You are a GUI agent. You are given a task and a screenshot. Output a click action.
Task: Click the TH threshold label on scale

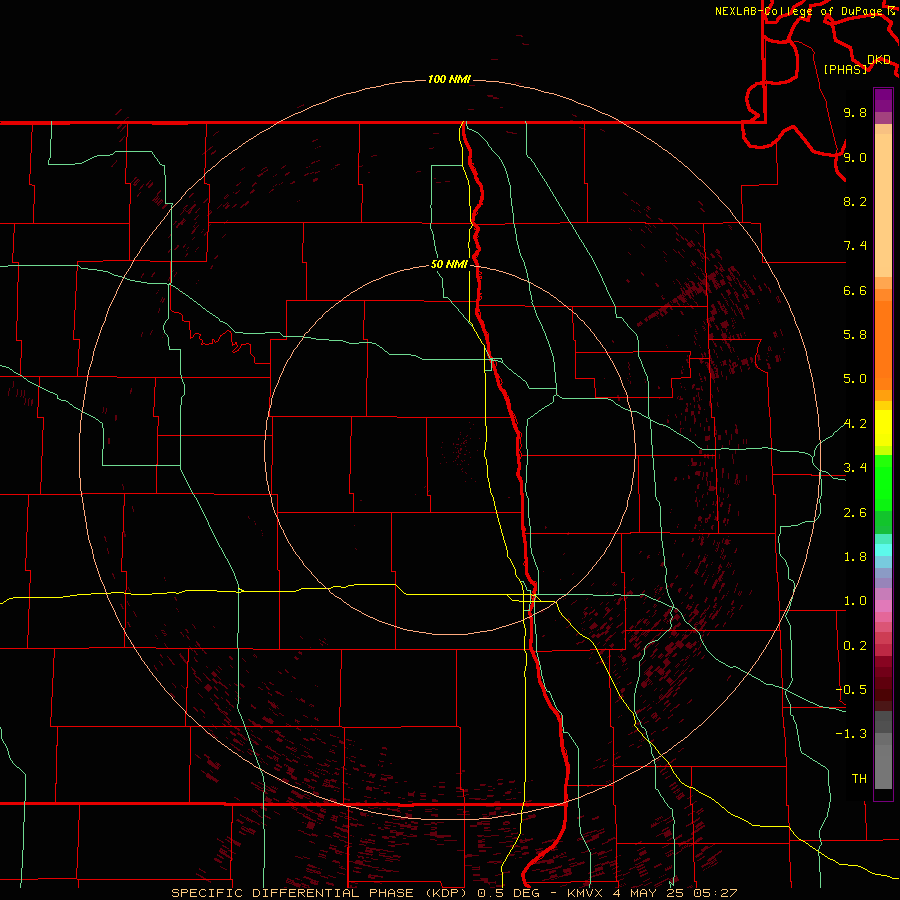click(859, 779)
